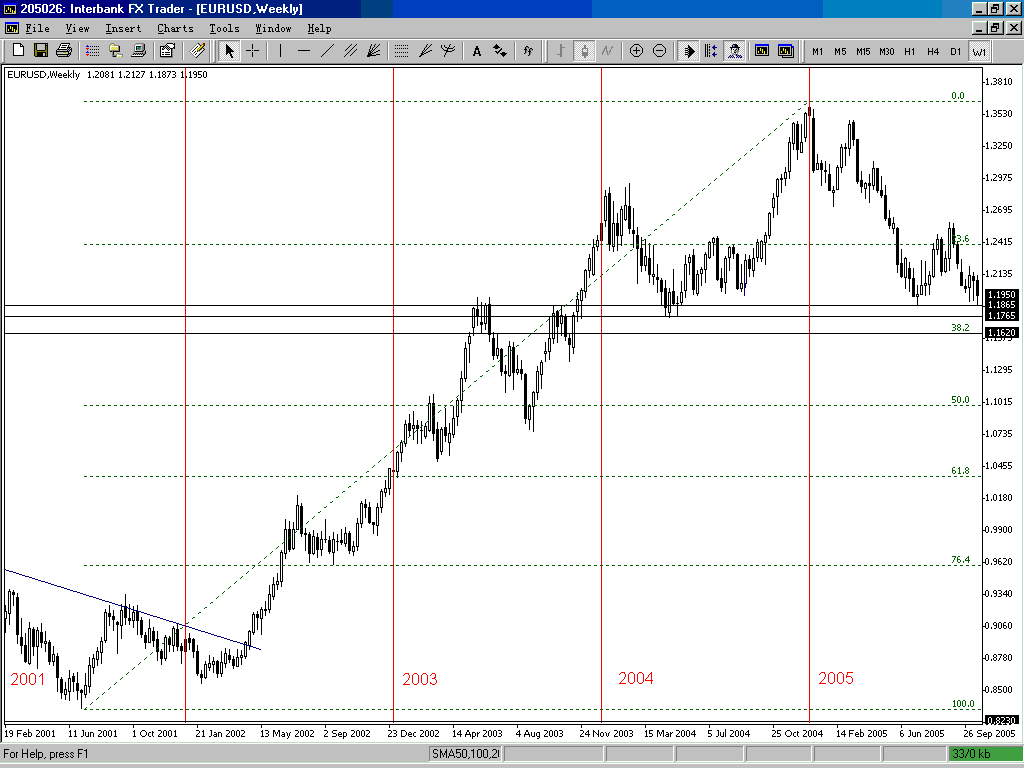Open the Navigator panel
Viewport: 1024px width, 768px height.
point(115,51)
